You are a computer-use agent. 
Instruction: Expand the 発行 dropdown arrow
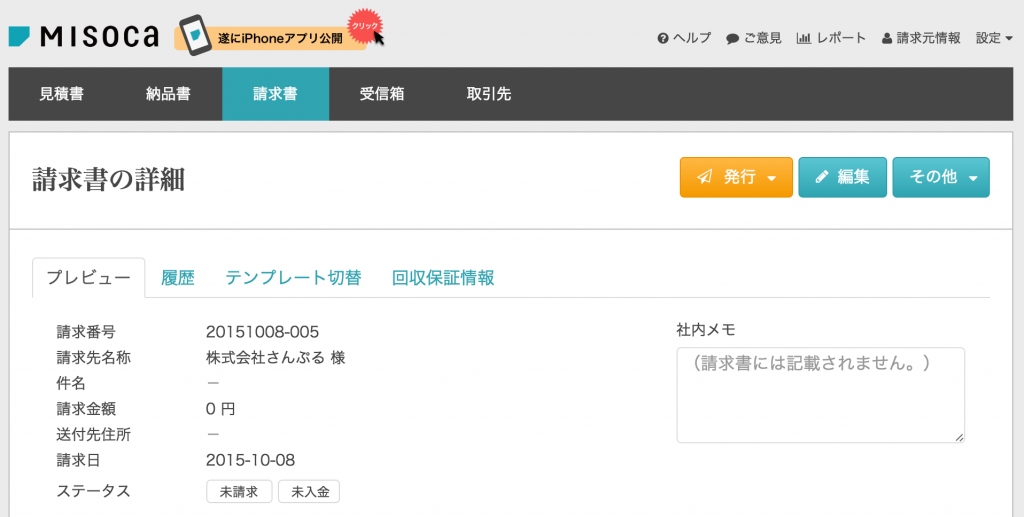click(x=771, y=178)
